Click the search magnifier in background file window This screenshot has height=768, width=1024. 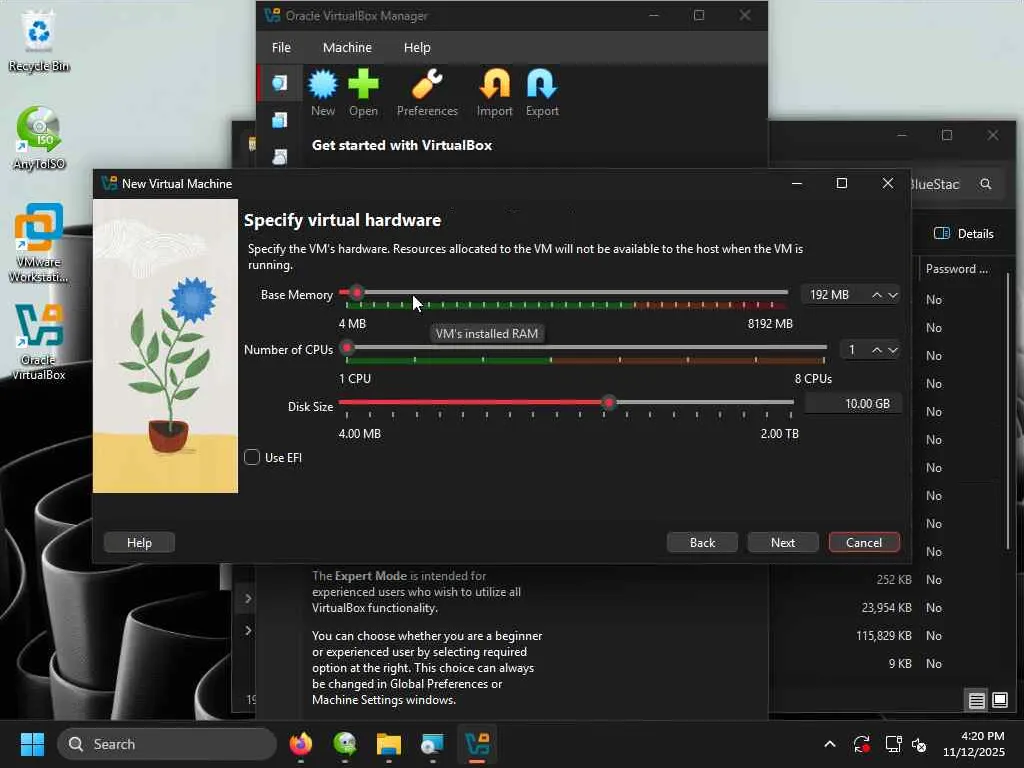(985, 184)
